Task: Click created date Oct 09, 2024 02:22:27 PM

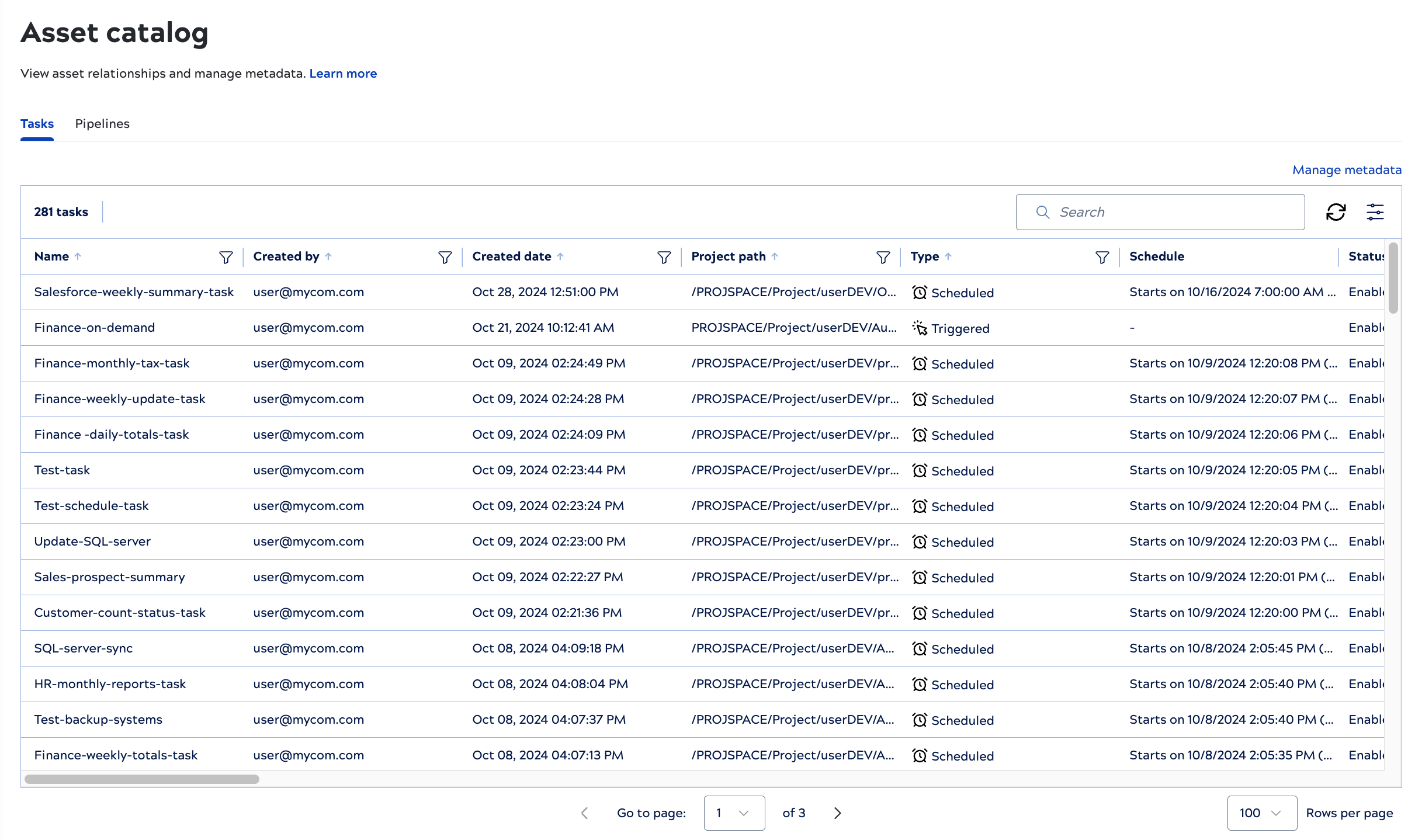Action: point(547,577)
